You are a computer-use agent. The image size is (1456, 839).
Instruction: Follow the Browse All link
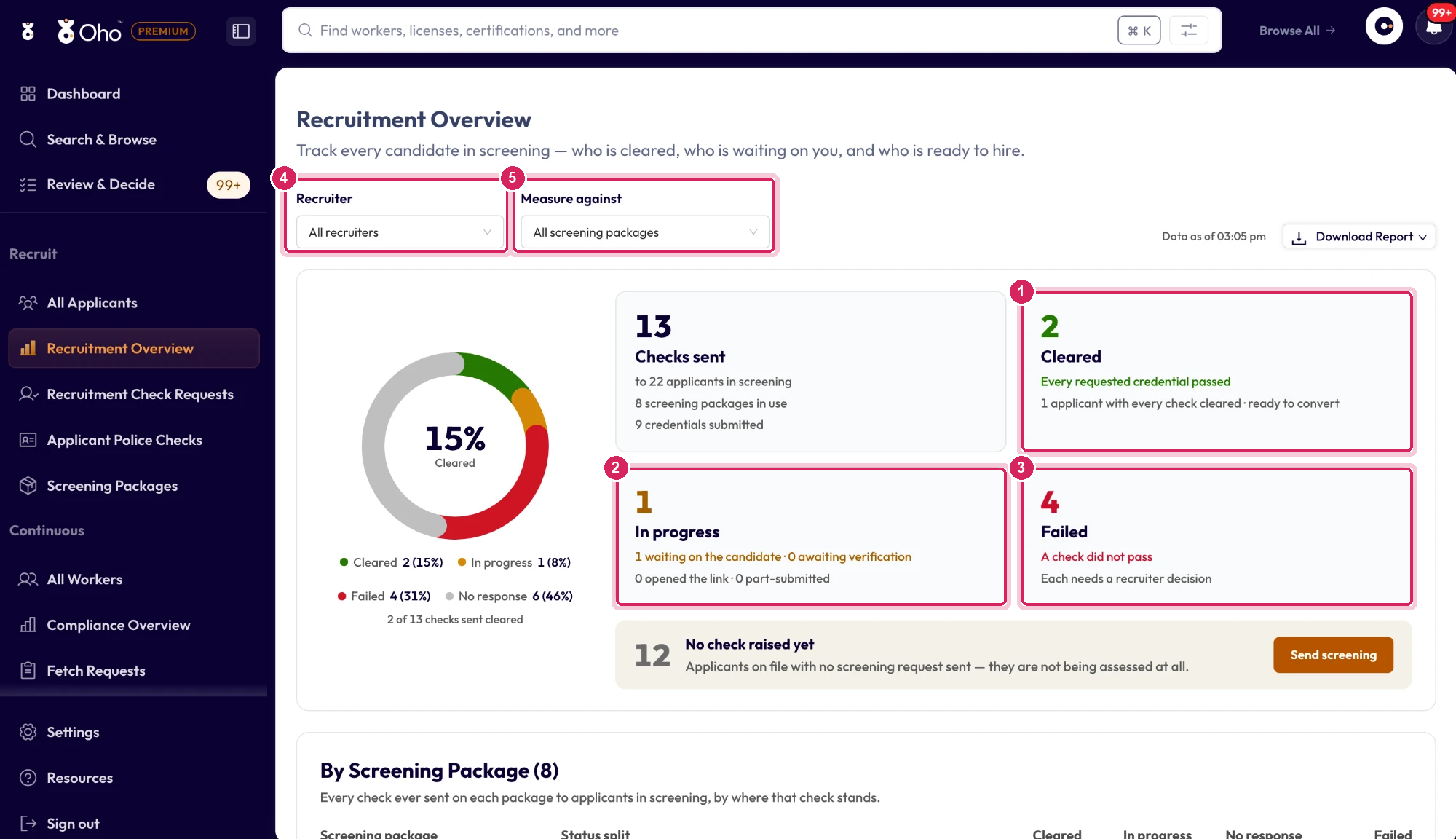[x=1297, y=31]
